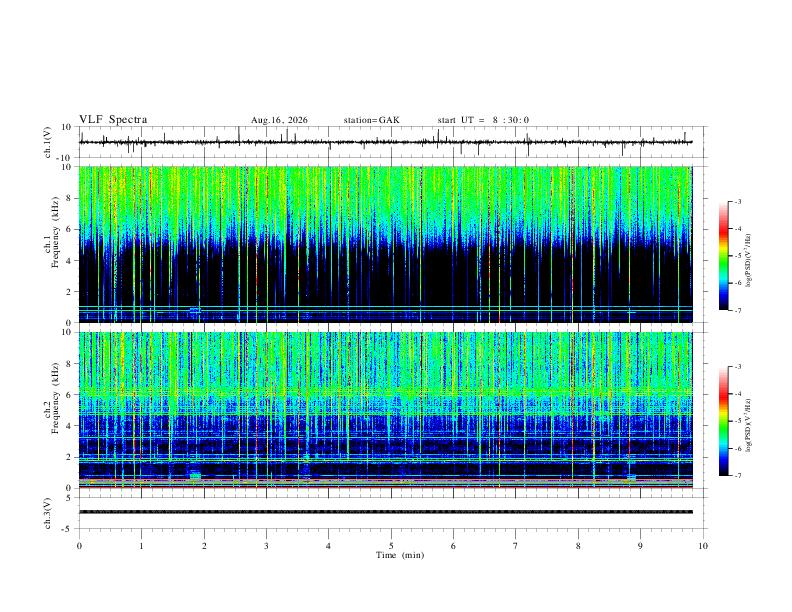The image size is (792, 612).
Task: Select the Aug.16, 2026 date label
Action: 279,120
